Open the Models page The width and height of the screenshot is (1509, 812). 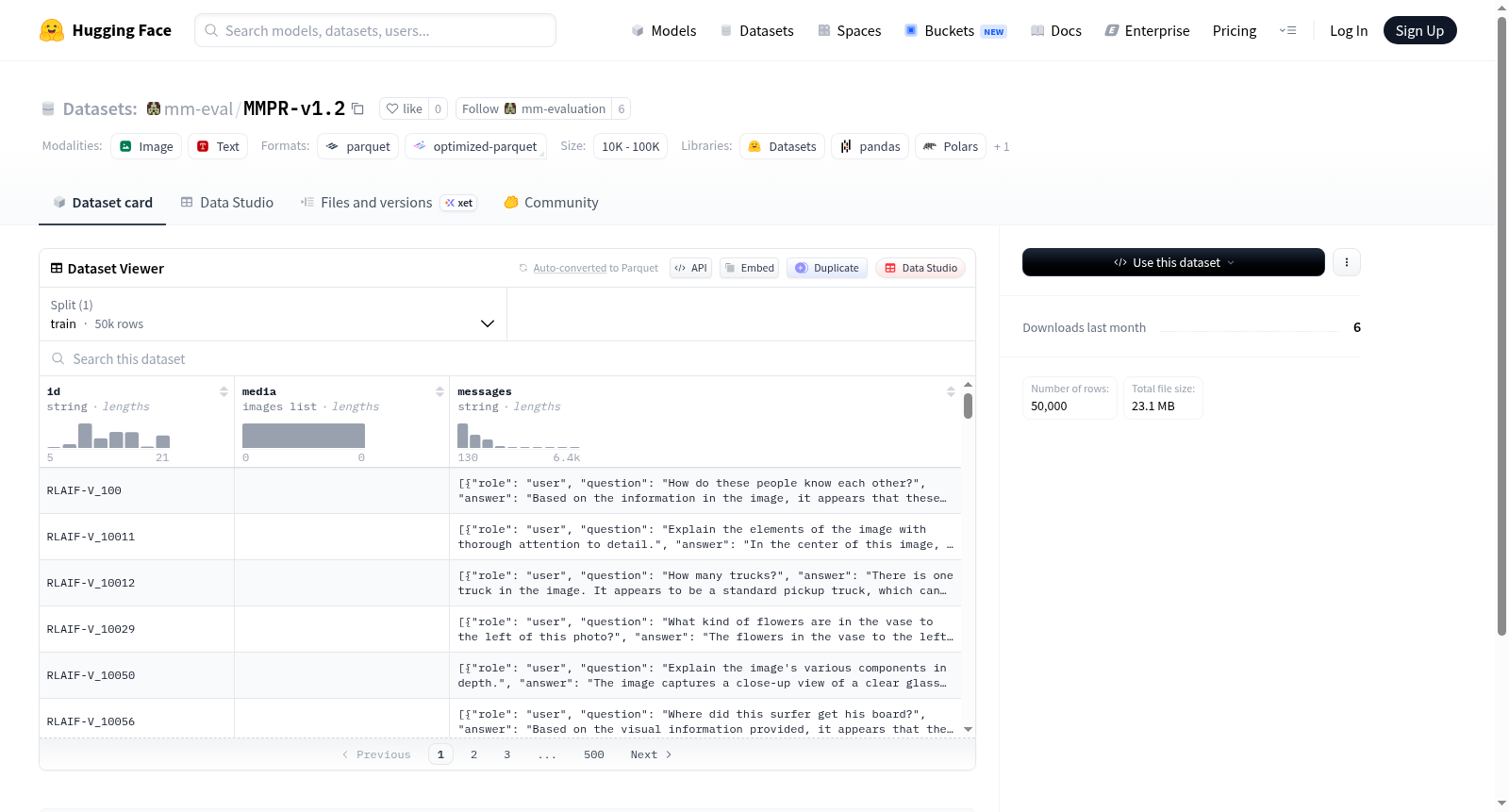pos(664,30)
